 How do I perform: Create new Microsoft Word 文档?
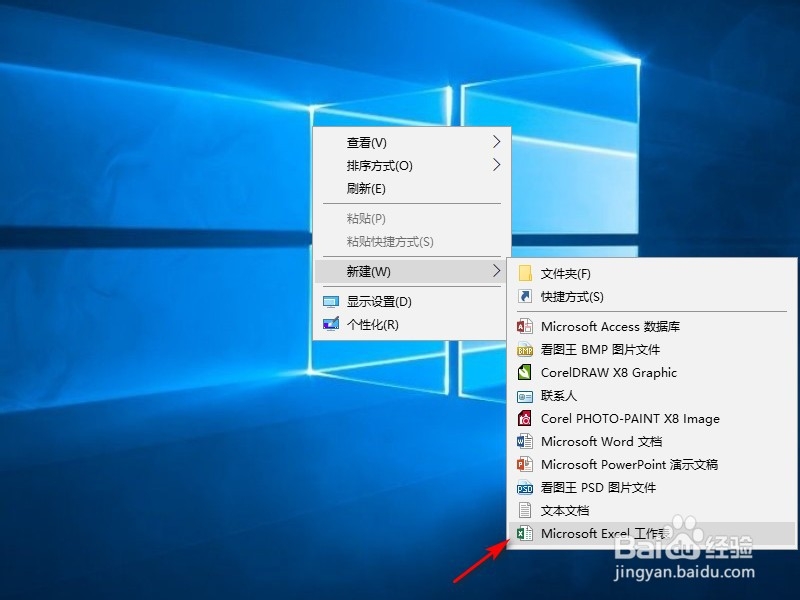click(x=652, y=441)
